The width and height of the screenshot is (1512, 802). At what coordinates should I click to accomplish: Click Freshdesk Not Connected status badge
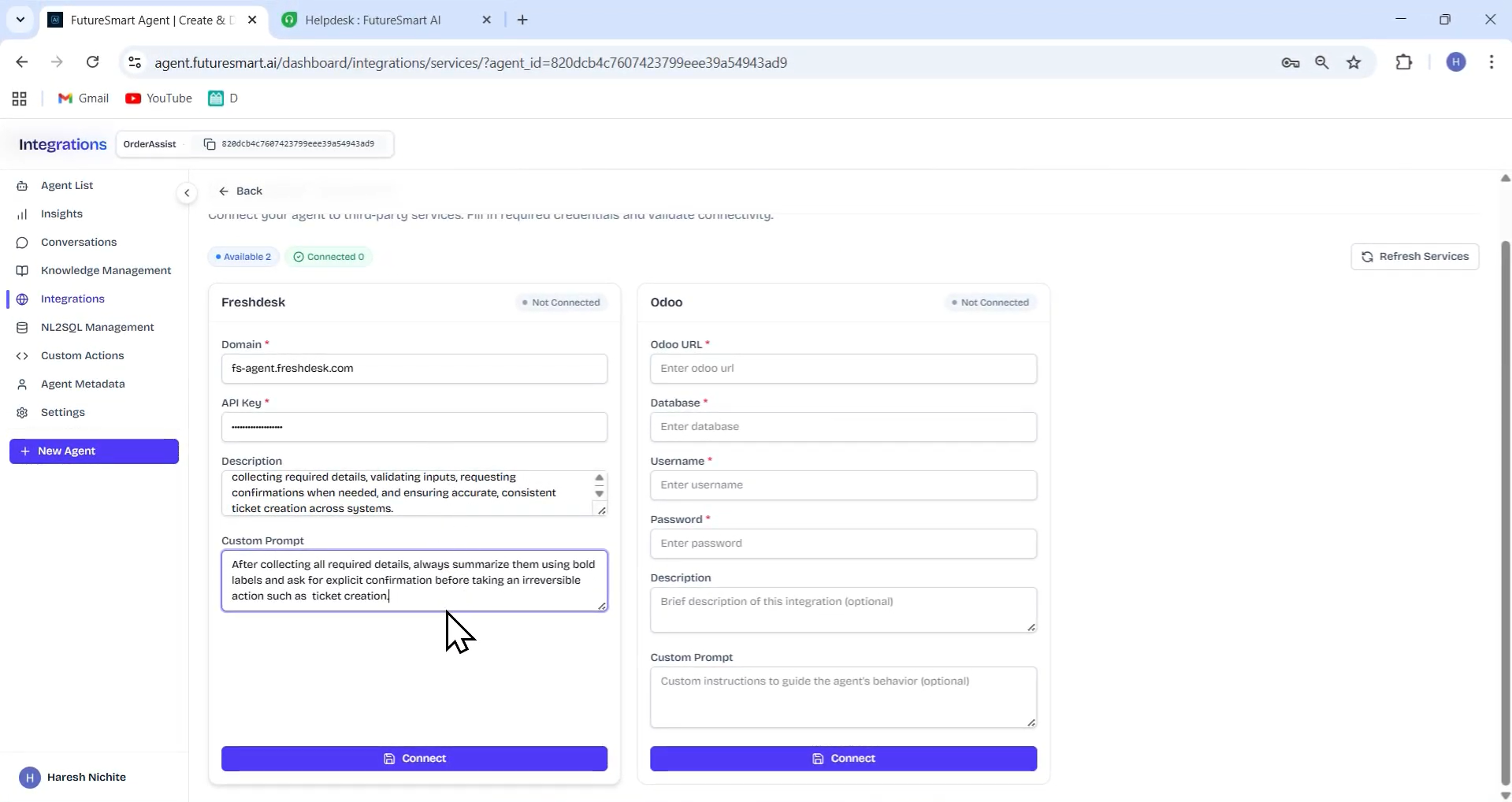[x=561, y=303]
